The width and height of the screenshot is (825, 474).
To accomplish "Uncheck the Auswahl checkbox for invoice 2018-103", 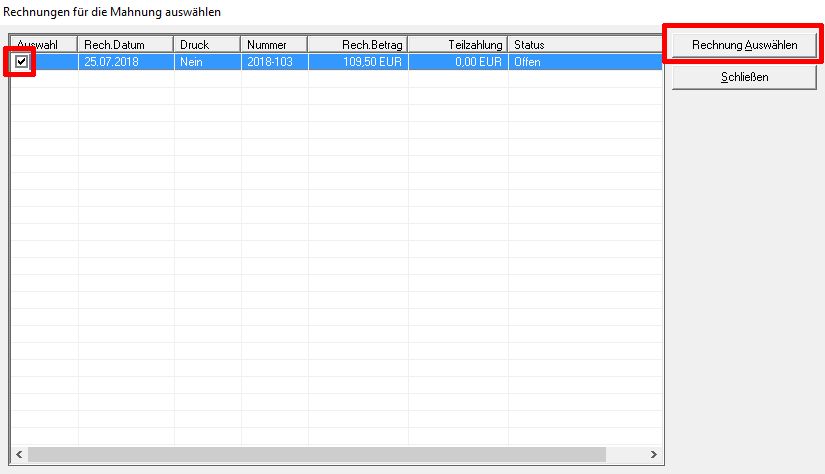I will [x=22, y=62].
